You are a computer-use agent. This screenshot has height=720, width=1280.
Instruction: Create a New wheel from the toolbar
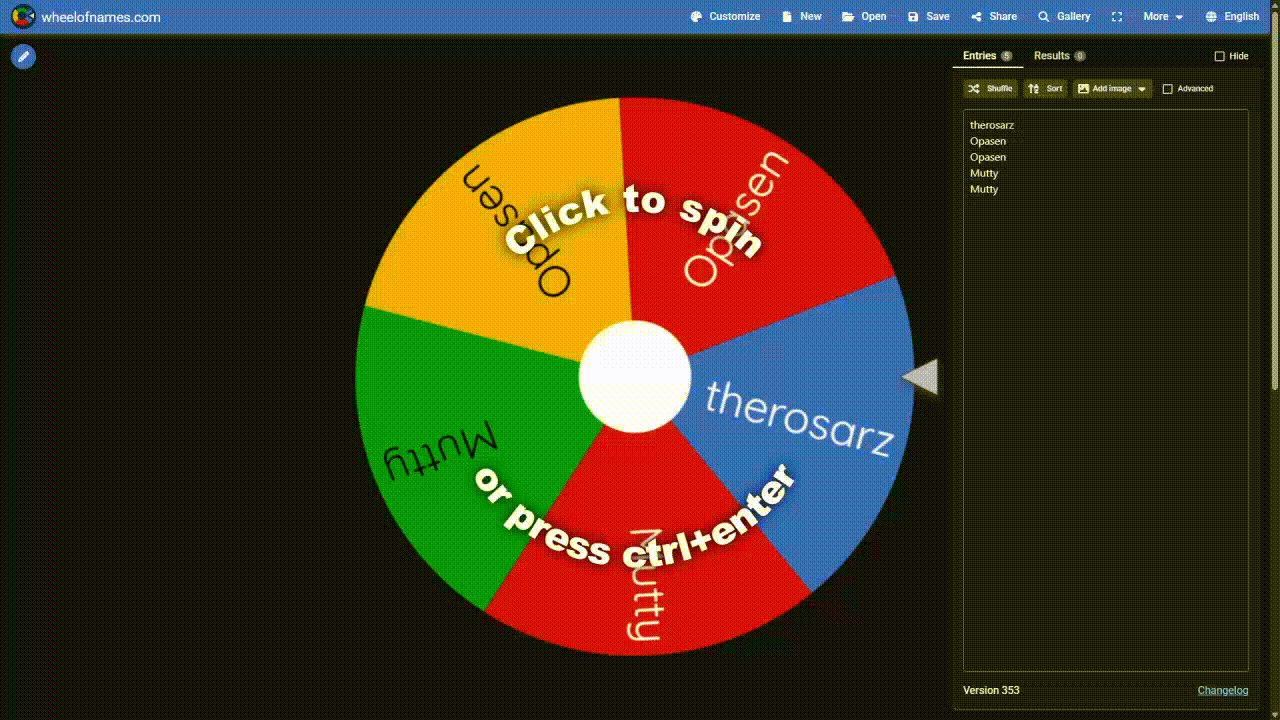tap(801, 16)
